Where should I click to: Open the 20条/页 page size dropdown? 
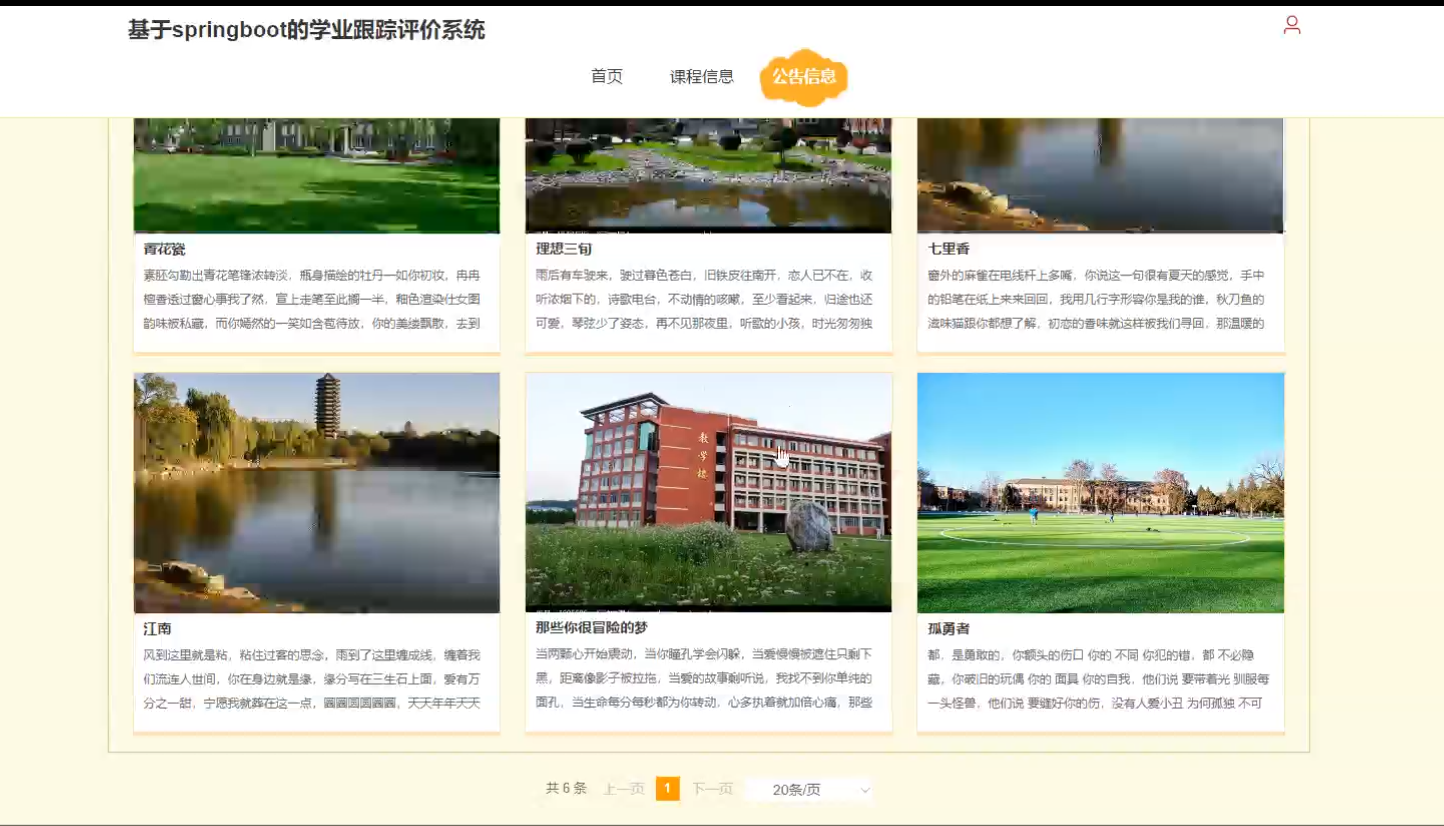[808, 790]
